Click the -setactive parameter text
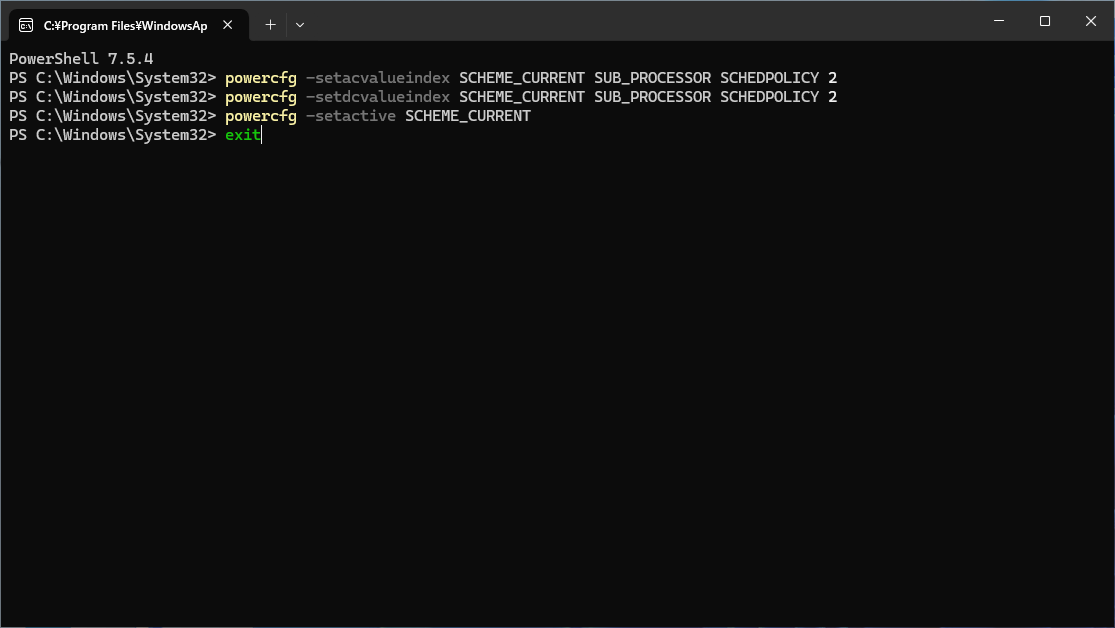Image resolution: width=1115 pixels, height=628 pixels. tap(351, 116)
